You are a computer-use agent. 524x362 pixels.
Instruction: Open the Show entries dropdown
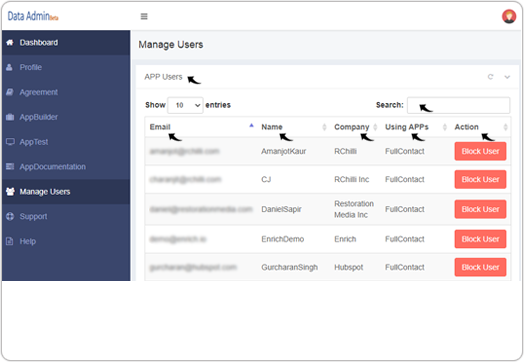coord(185,105)
